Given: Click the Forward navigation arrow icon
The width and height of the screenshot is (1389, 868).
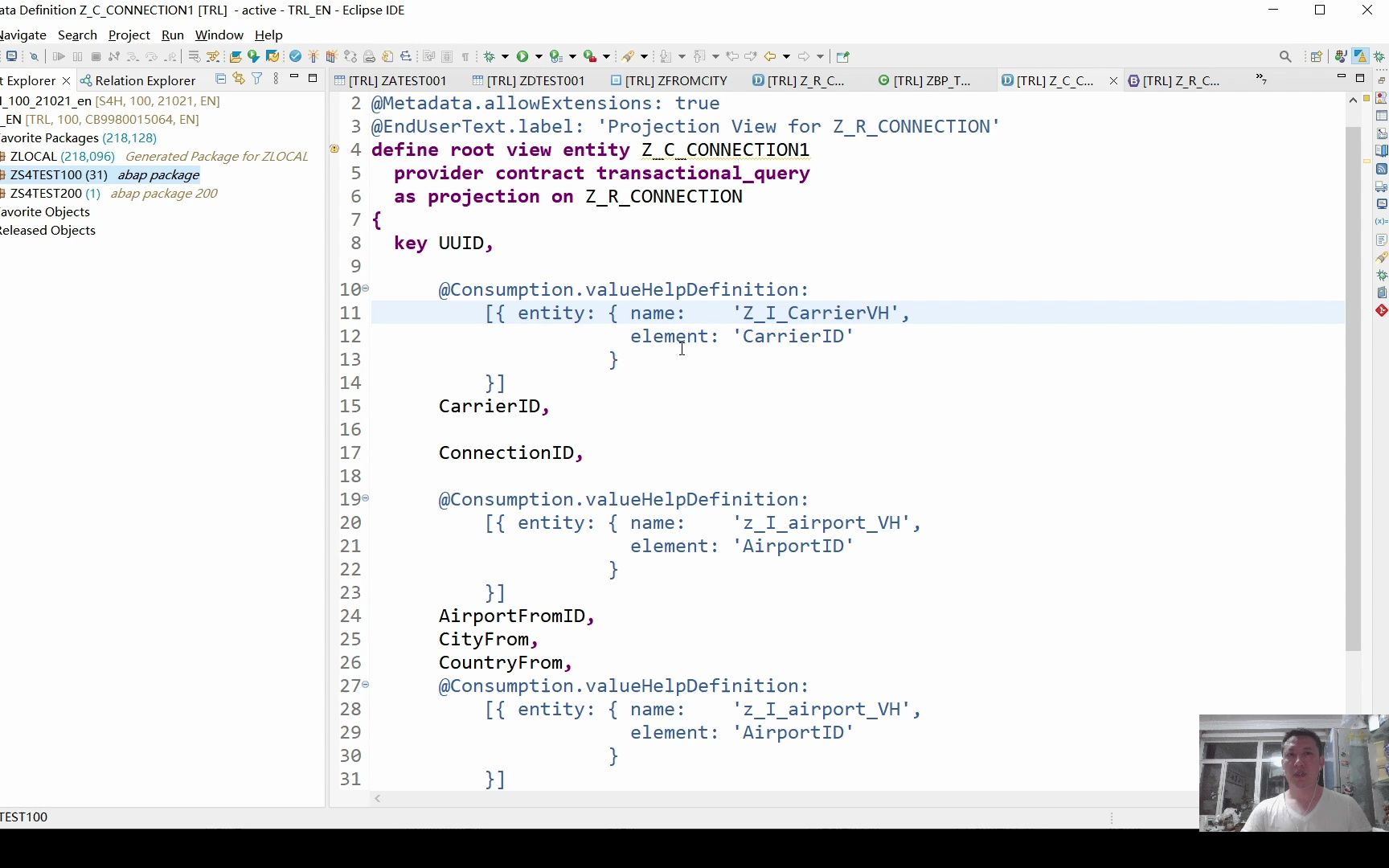Looking at the screenshot, I should (x=804, y=56).
